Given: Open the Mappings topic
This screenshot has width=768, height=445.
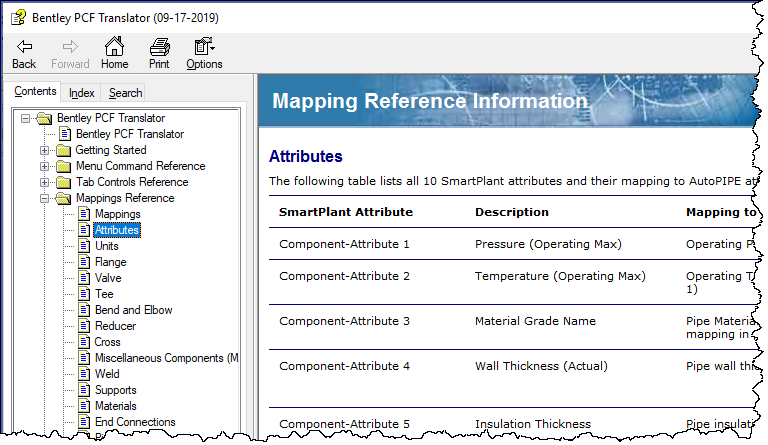Looking at the screenshot, I should 118,214.
